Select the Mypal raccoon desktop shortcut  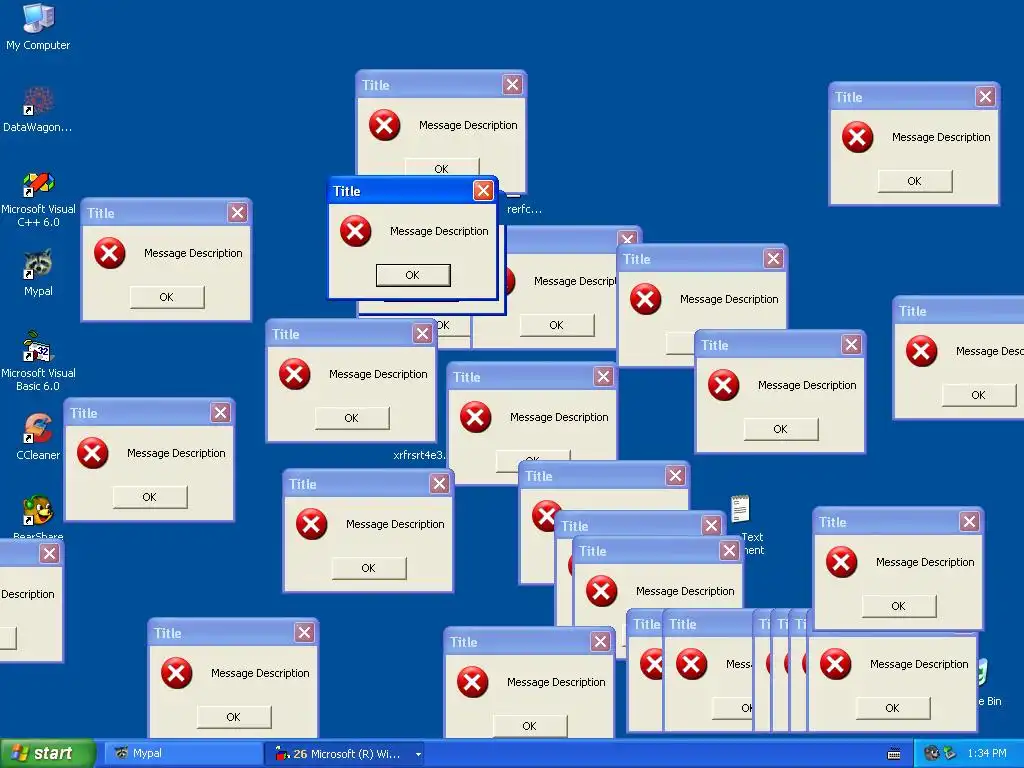coord(38,273)
